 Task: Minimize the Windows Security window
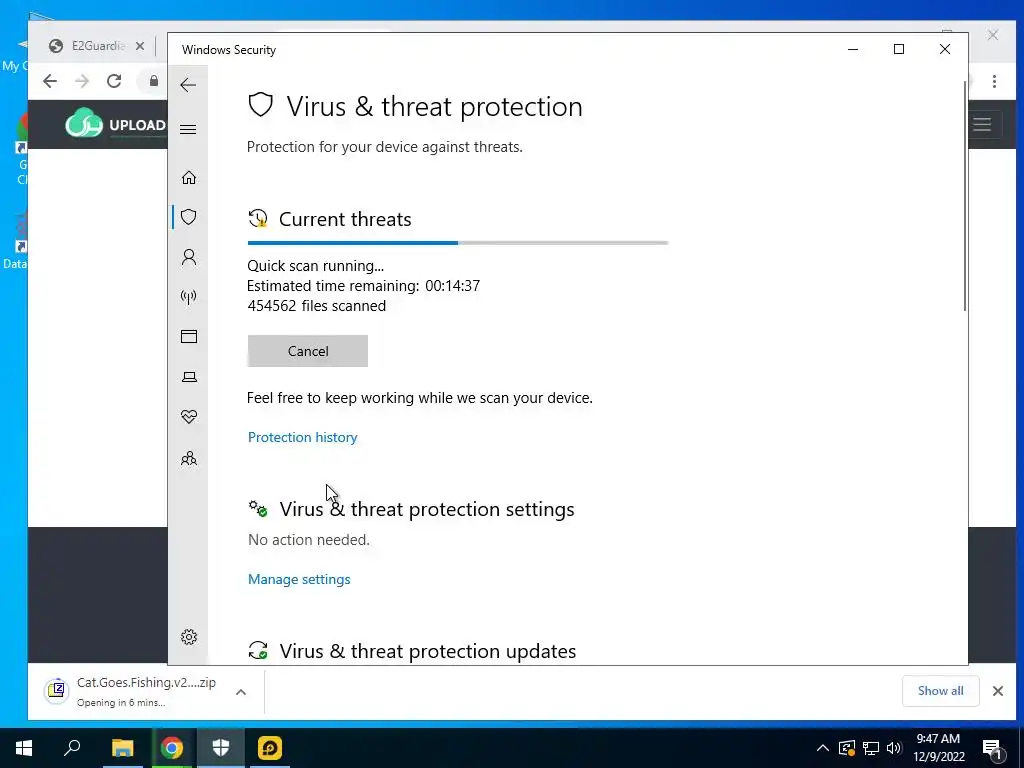click(853, 50)
